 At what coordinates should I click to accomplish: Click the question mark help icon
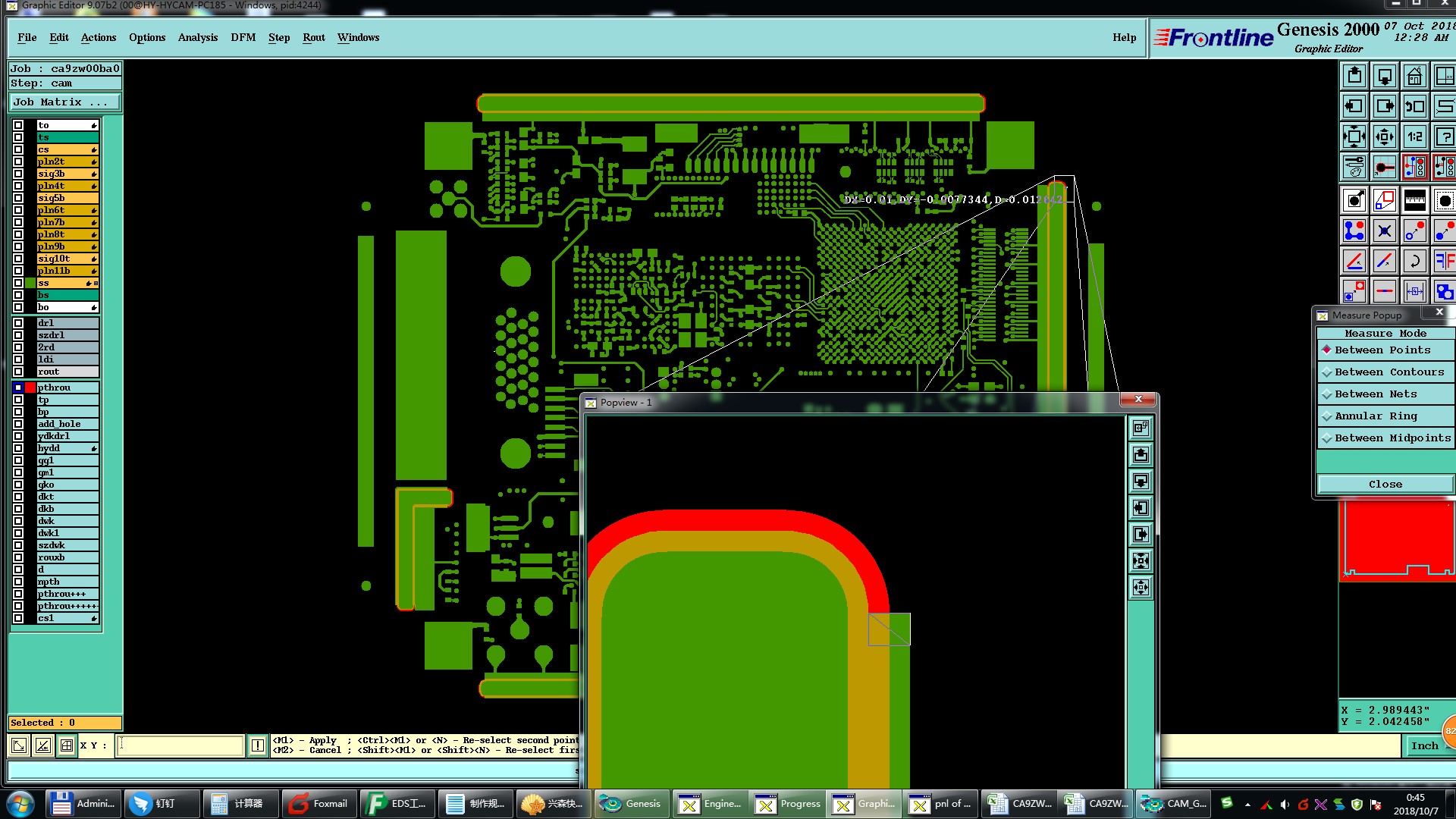point(1444,137)
